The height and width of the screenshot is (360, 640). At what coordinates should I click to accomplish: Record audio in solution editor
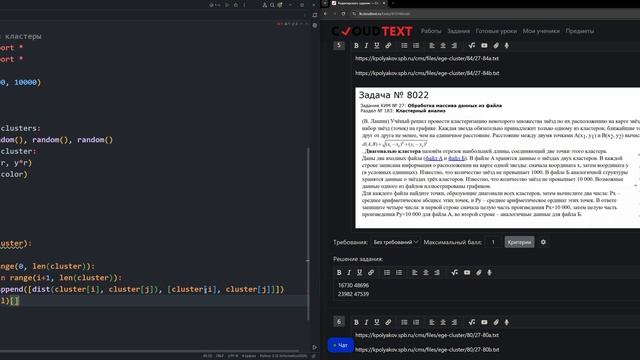(489, 273)
